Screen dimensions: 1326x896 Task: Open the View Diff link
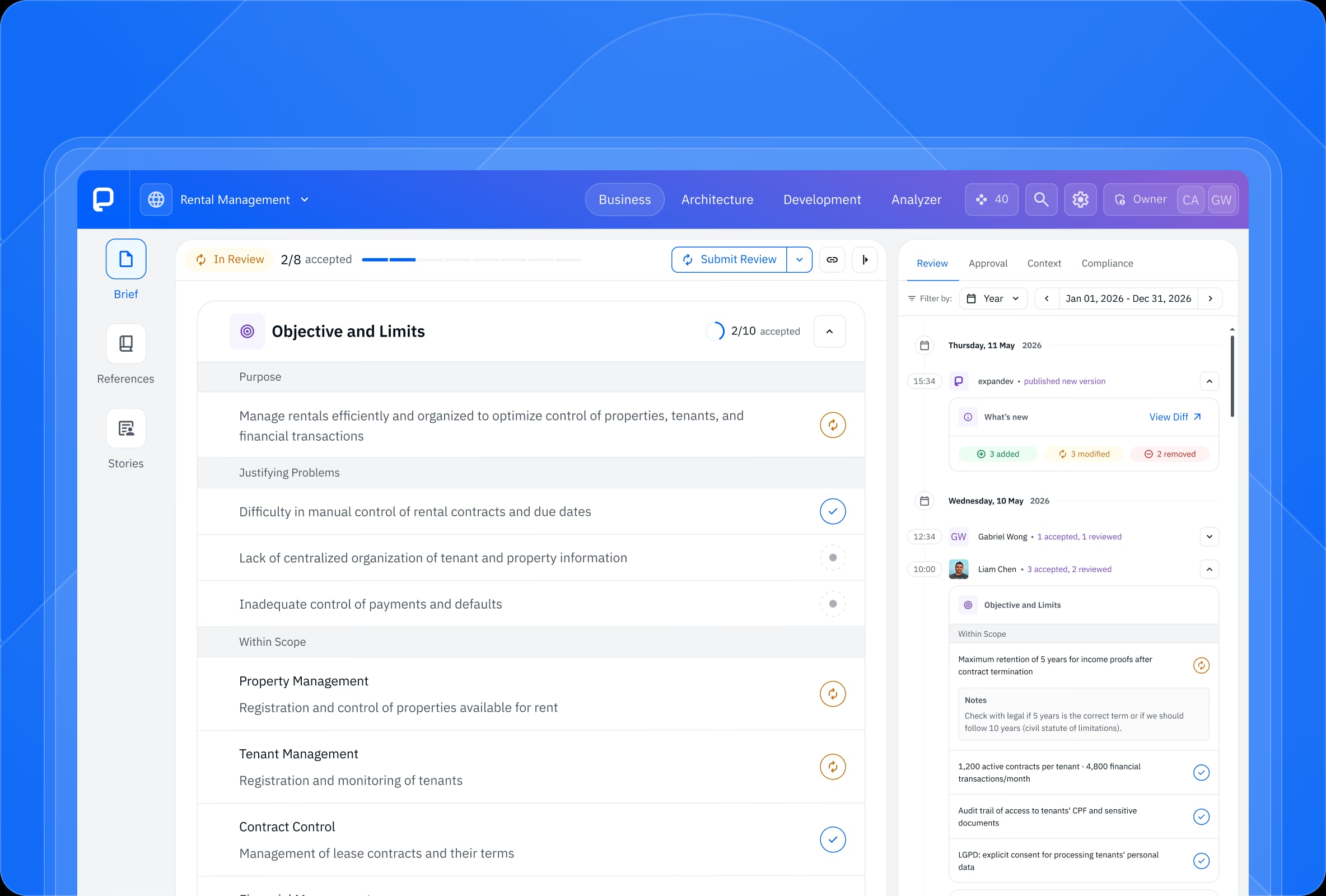(1175, 417)
